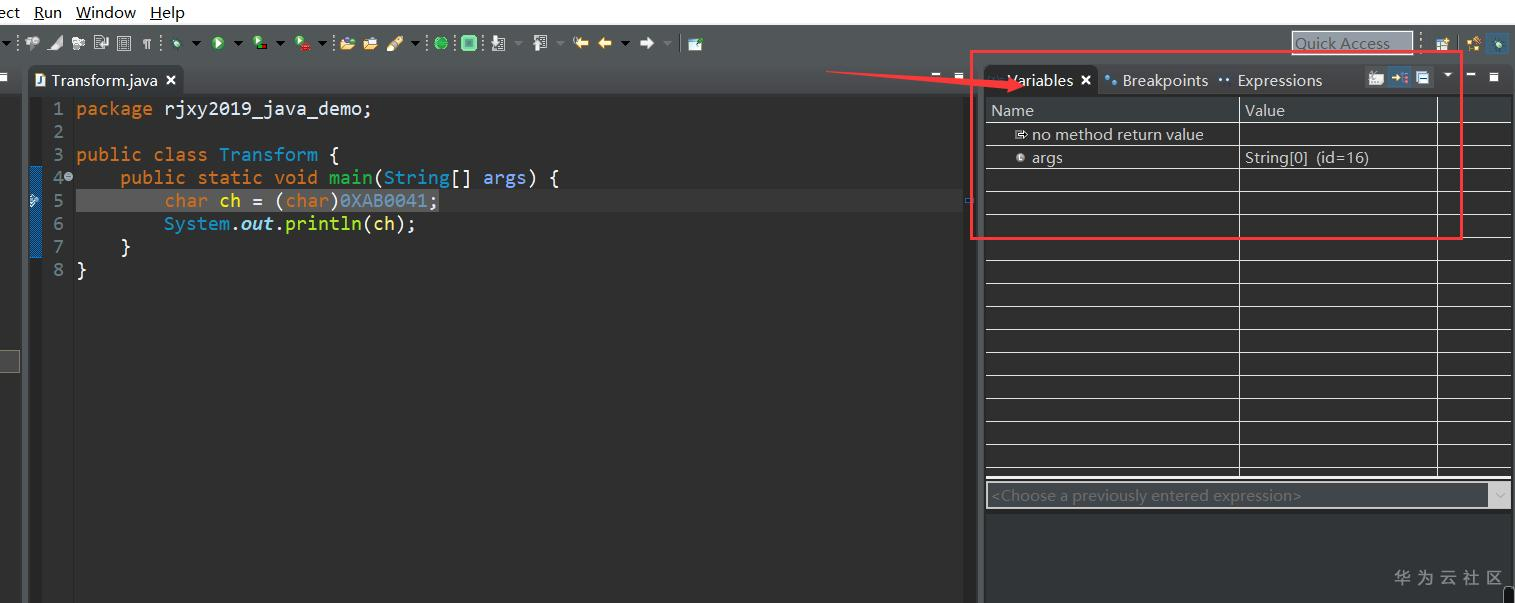Click the Name column header

tap(1112, 110)
